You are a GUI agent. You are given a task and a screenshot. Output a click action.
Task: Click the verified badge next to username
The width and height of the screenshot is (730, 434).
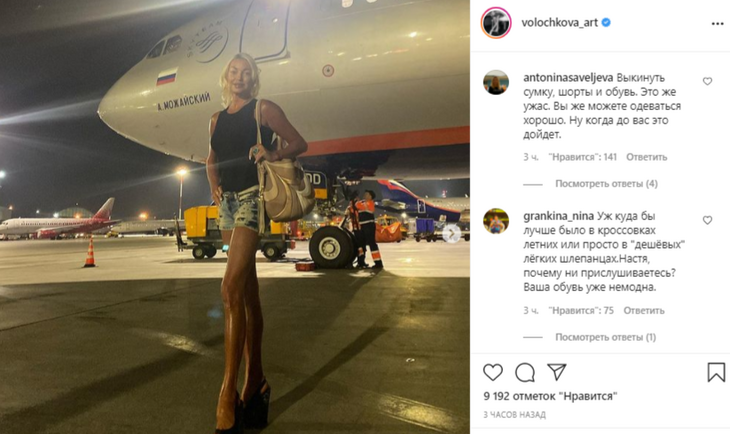tap(606, 22)
